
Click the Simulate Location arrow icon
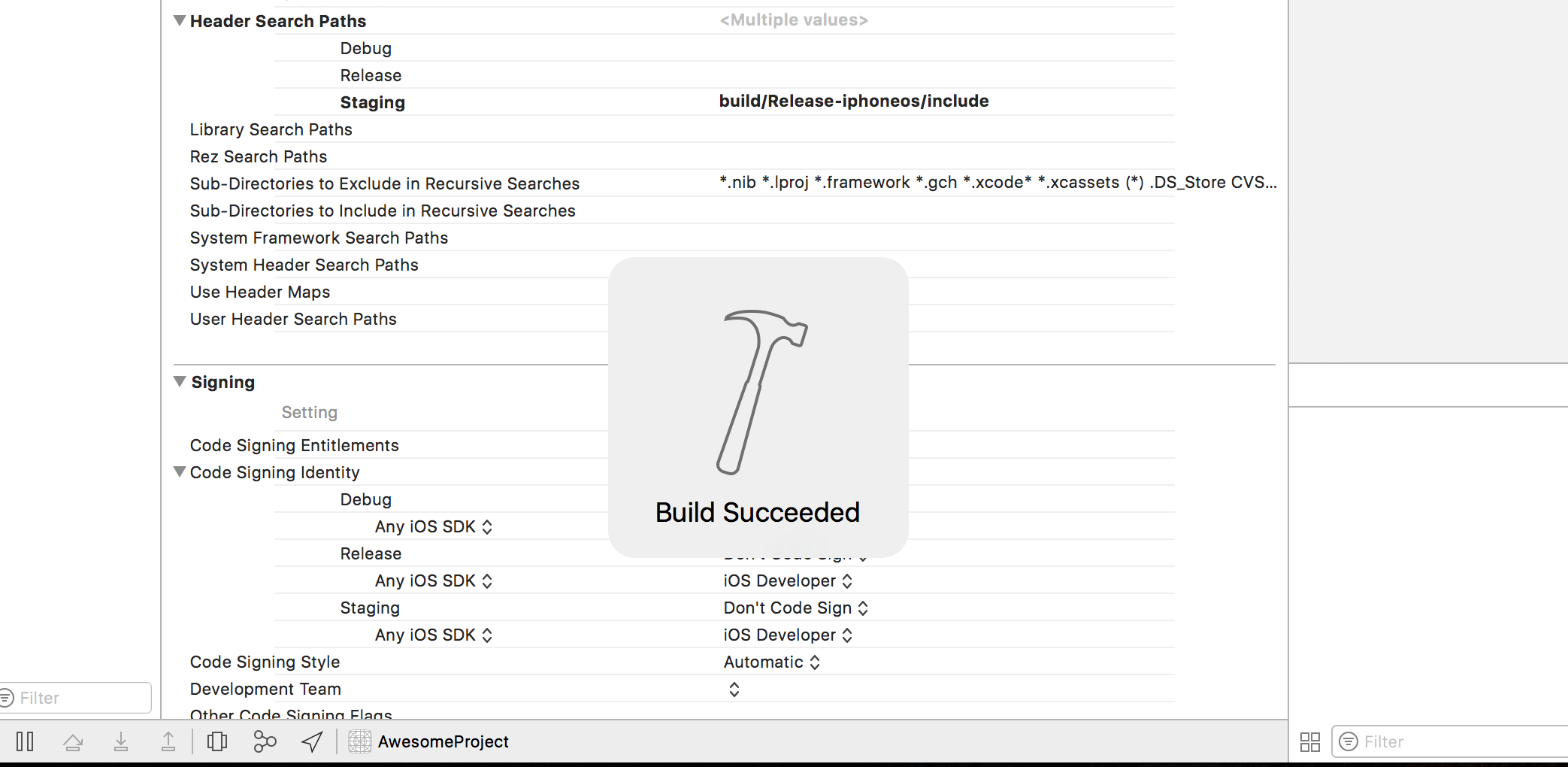[x=312, y=741]
